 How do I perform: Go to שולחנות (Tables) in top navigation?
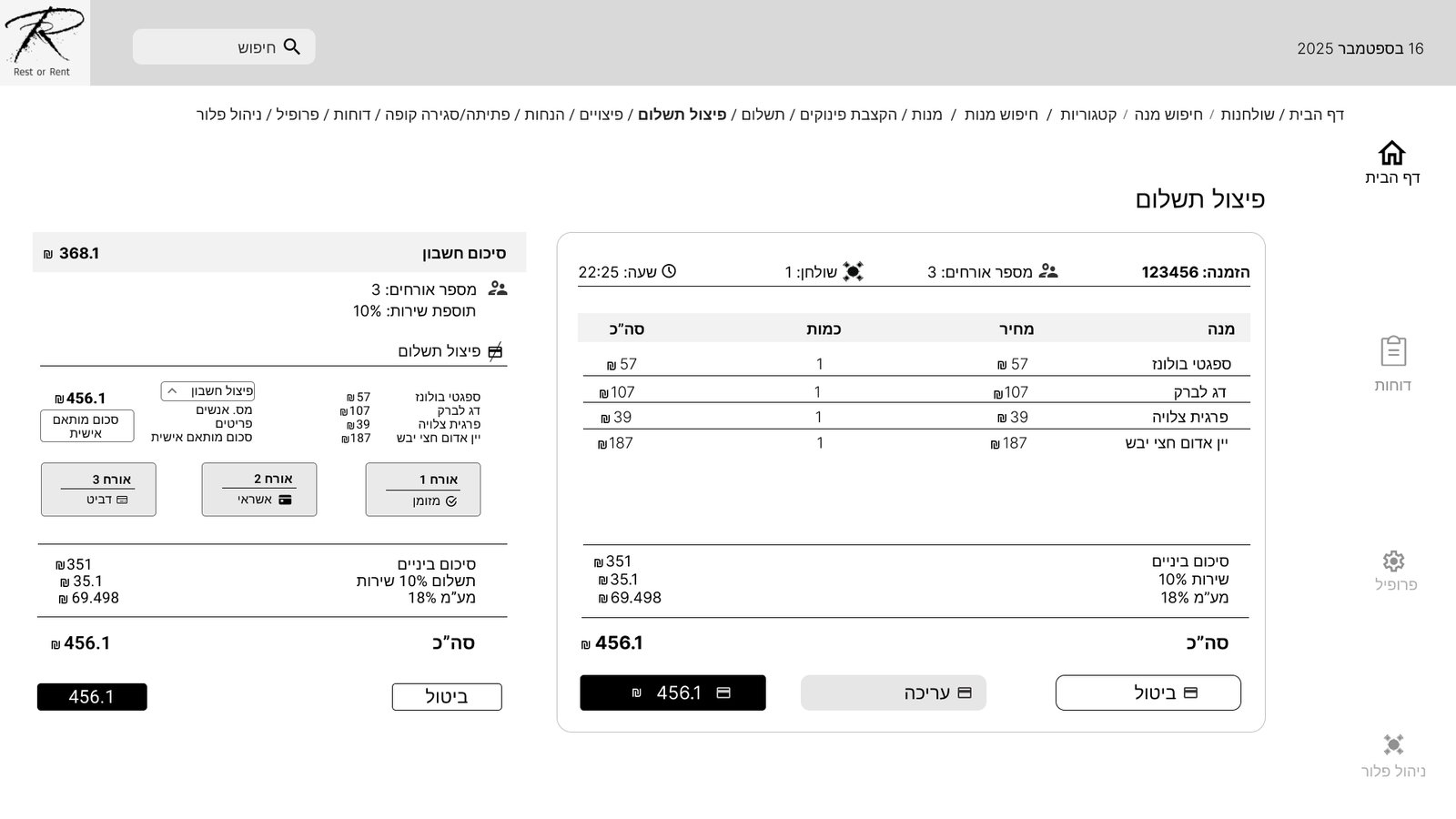pos(1247,115)
